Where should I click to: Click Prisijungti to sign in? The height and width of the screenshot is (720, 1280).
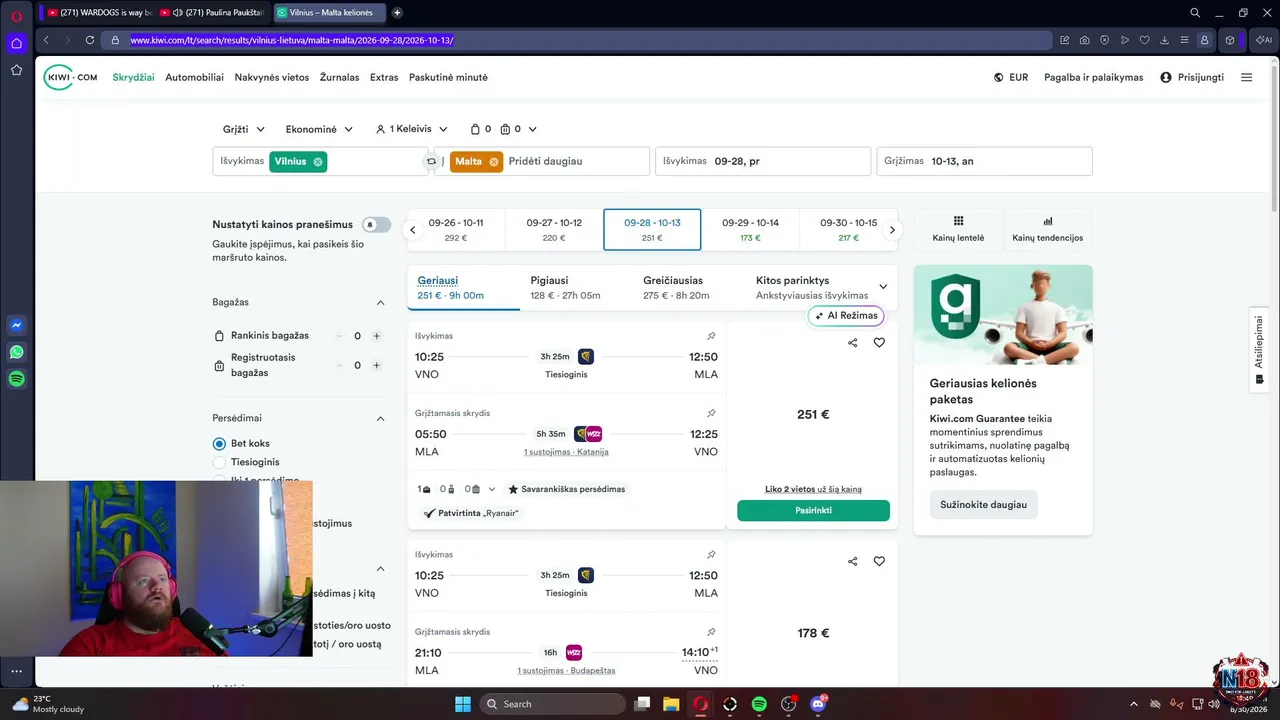click(x=1192, y=77)
